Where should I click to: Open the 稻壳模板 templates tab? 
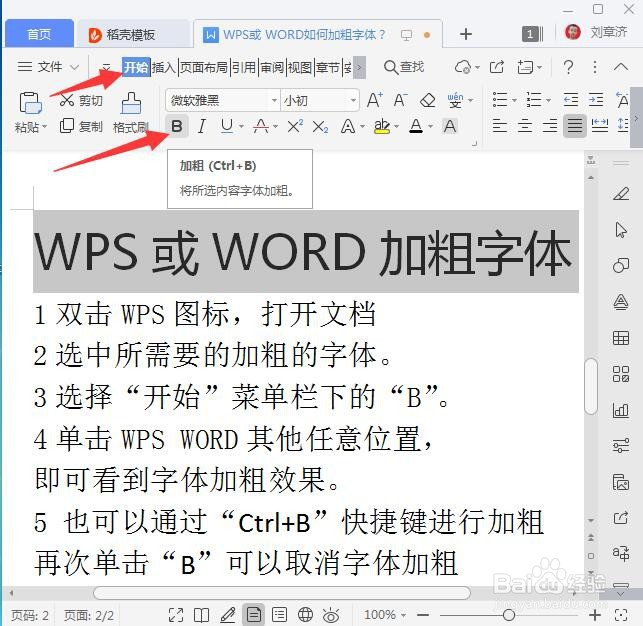tap(132, 34)
